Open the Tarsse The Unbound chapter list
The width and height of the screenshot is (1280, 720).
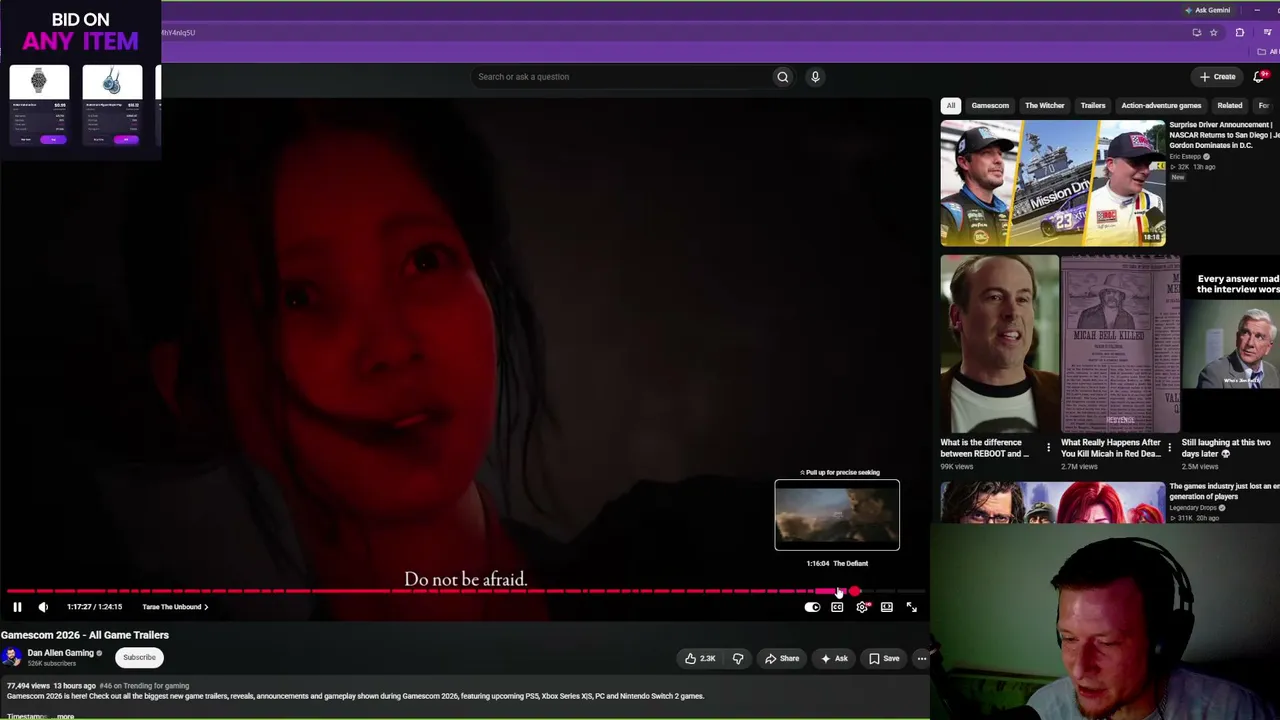pyautogui.click(x=175, y=607)
